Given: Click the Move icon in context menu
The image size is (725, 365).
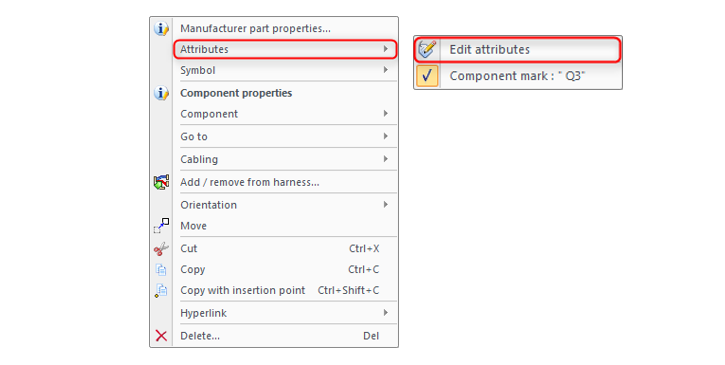Looking at the screenshot, I should tap(161, 226).
